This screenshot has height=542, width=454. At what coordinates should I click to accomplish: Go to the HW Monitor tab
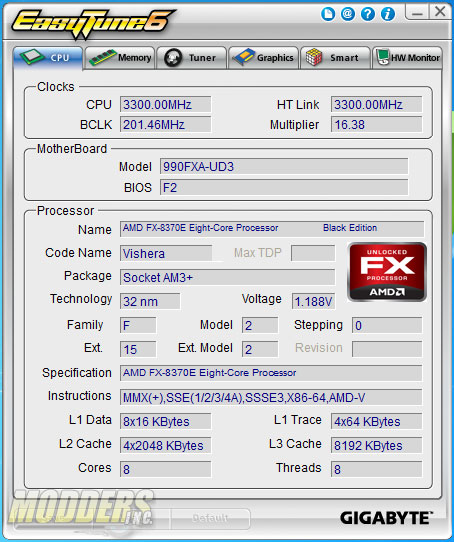[x=407, y=58]
